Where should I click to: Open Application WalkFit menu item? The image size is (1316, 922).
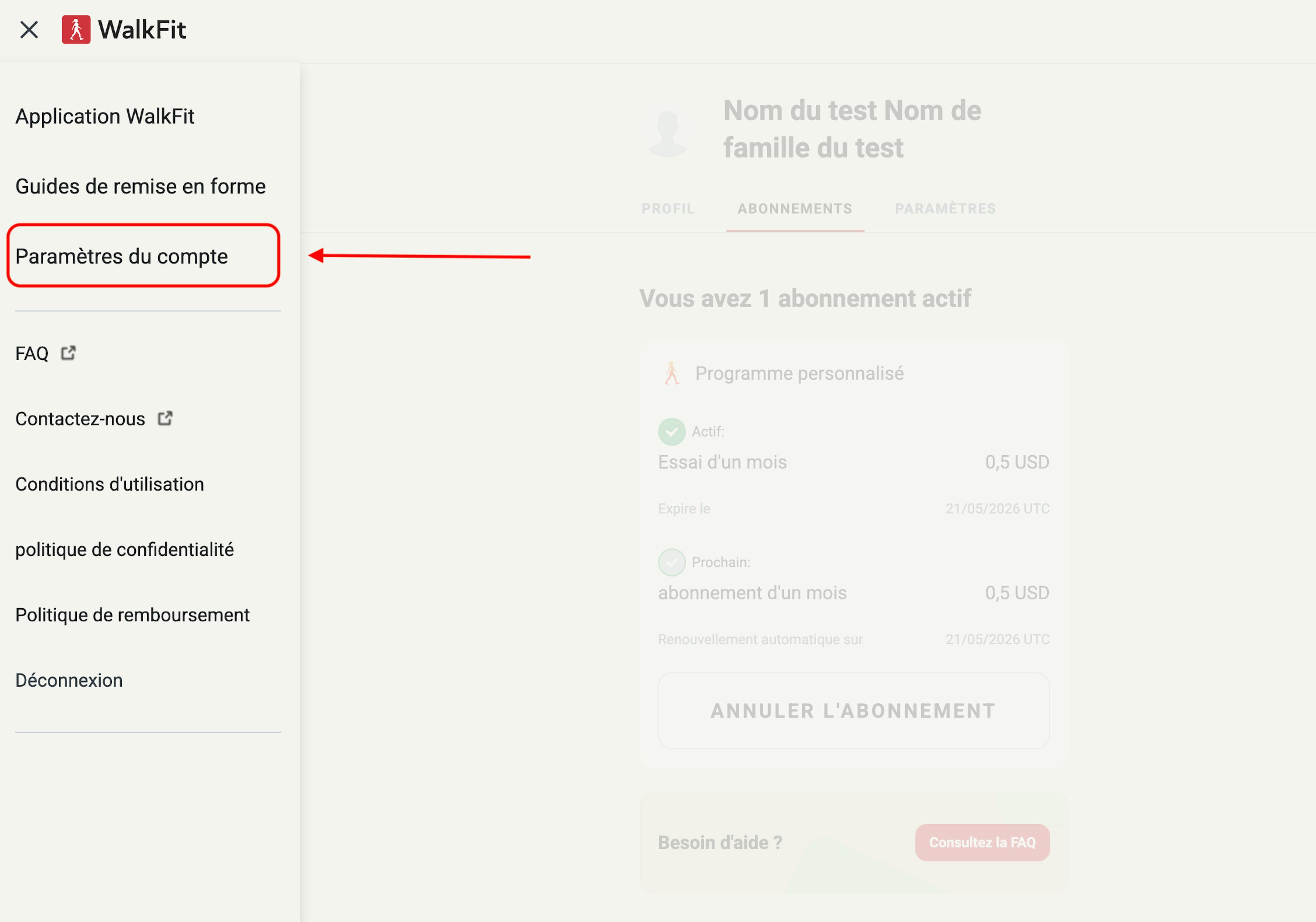pos(105,116)
